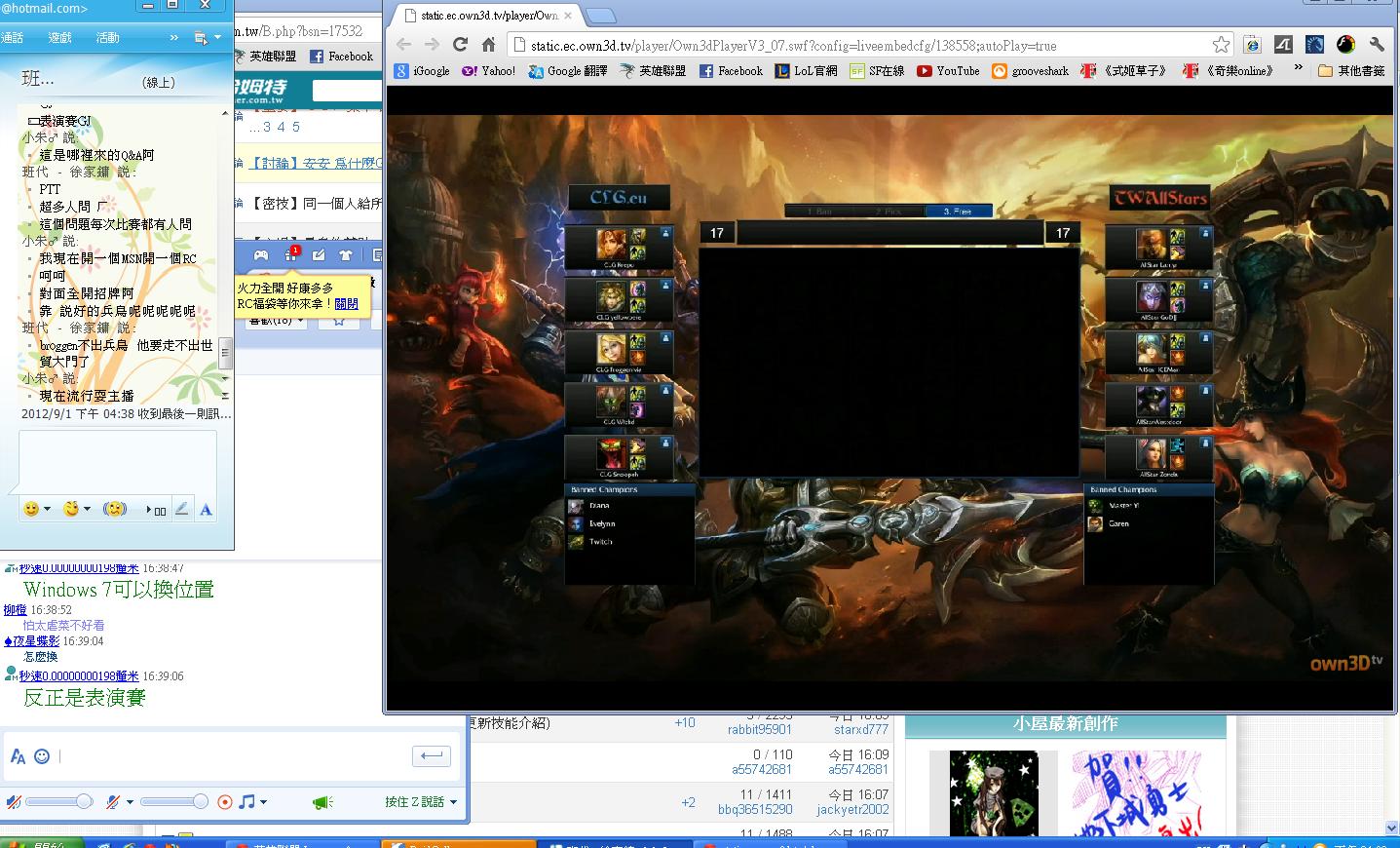This screenshot has width=1400, height=848.
Task: Open 按住 Z 說話 talk mode dropdown
Action: [421, 802]
